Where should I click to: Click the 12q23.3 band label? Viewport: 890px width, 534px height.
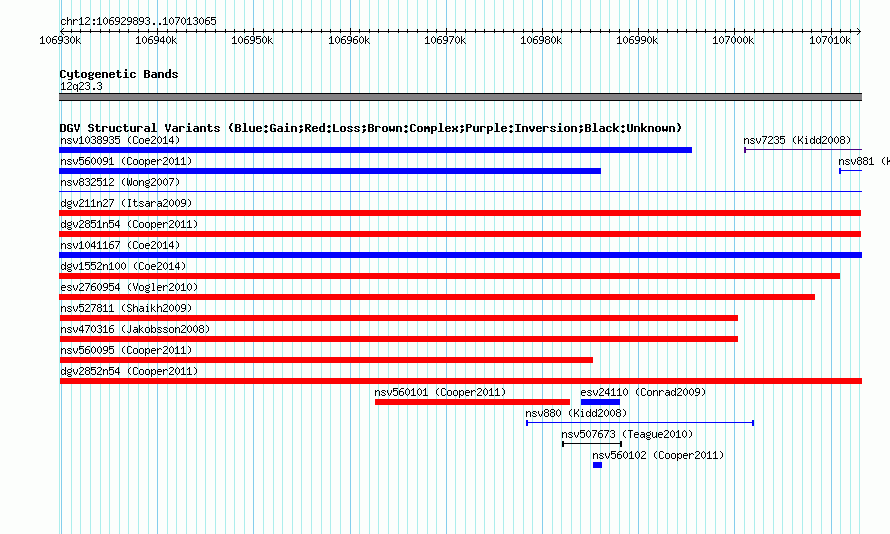coord(81,86)
